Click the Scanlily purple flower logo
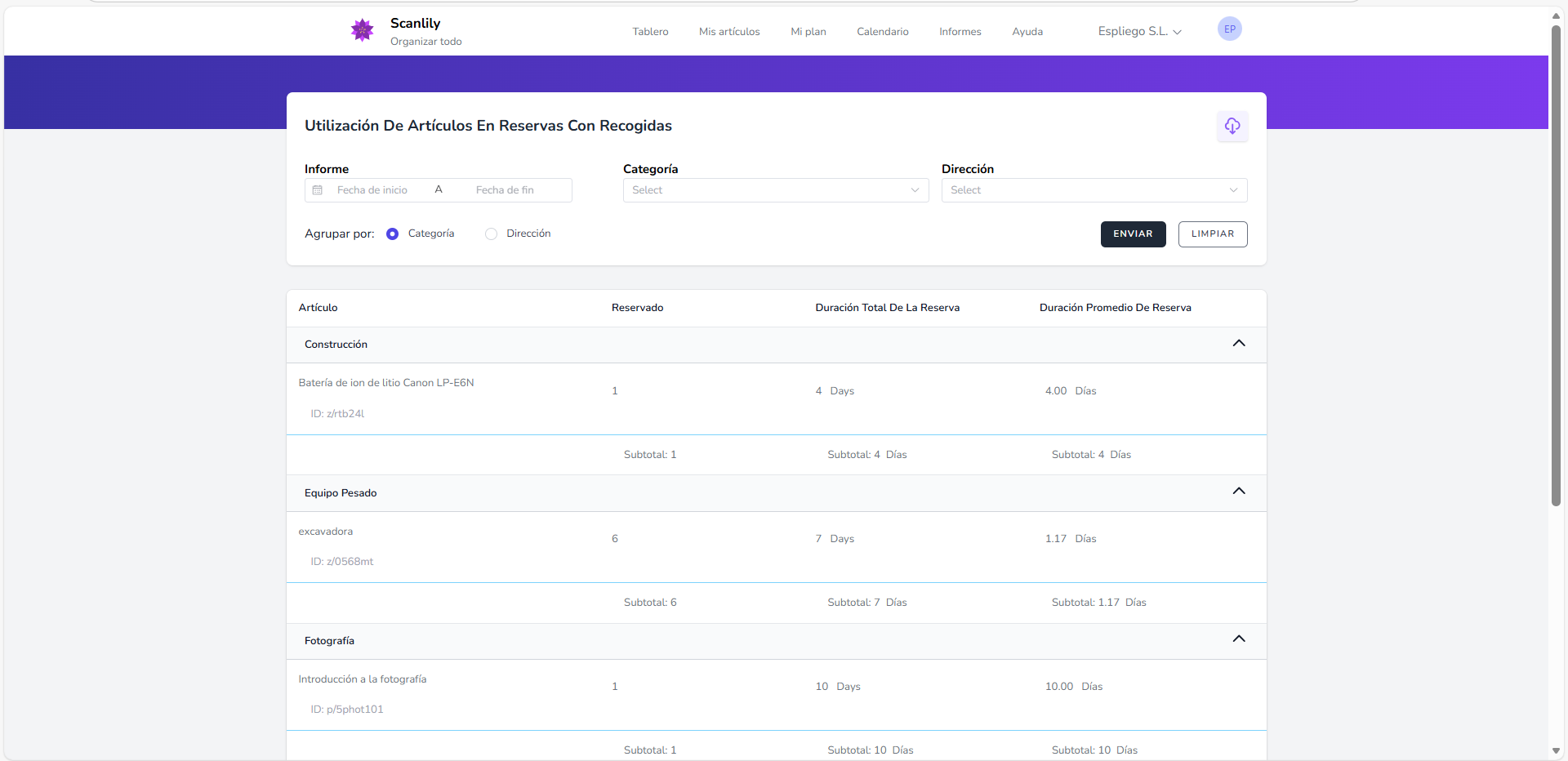The image size is (1568, 761). coord(362,30)
